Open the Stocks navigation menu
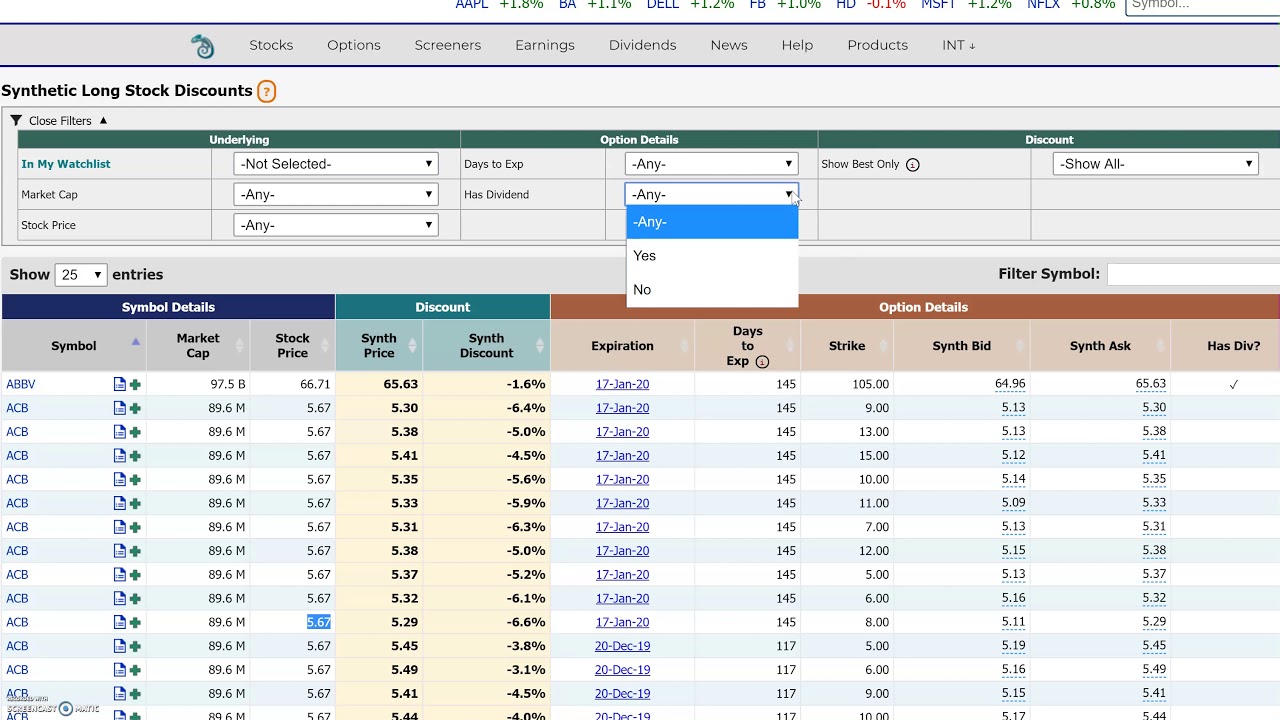The width and height of the screenshot is (1280, 720). click(x=271, y=45)
